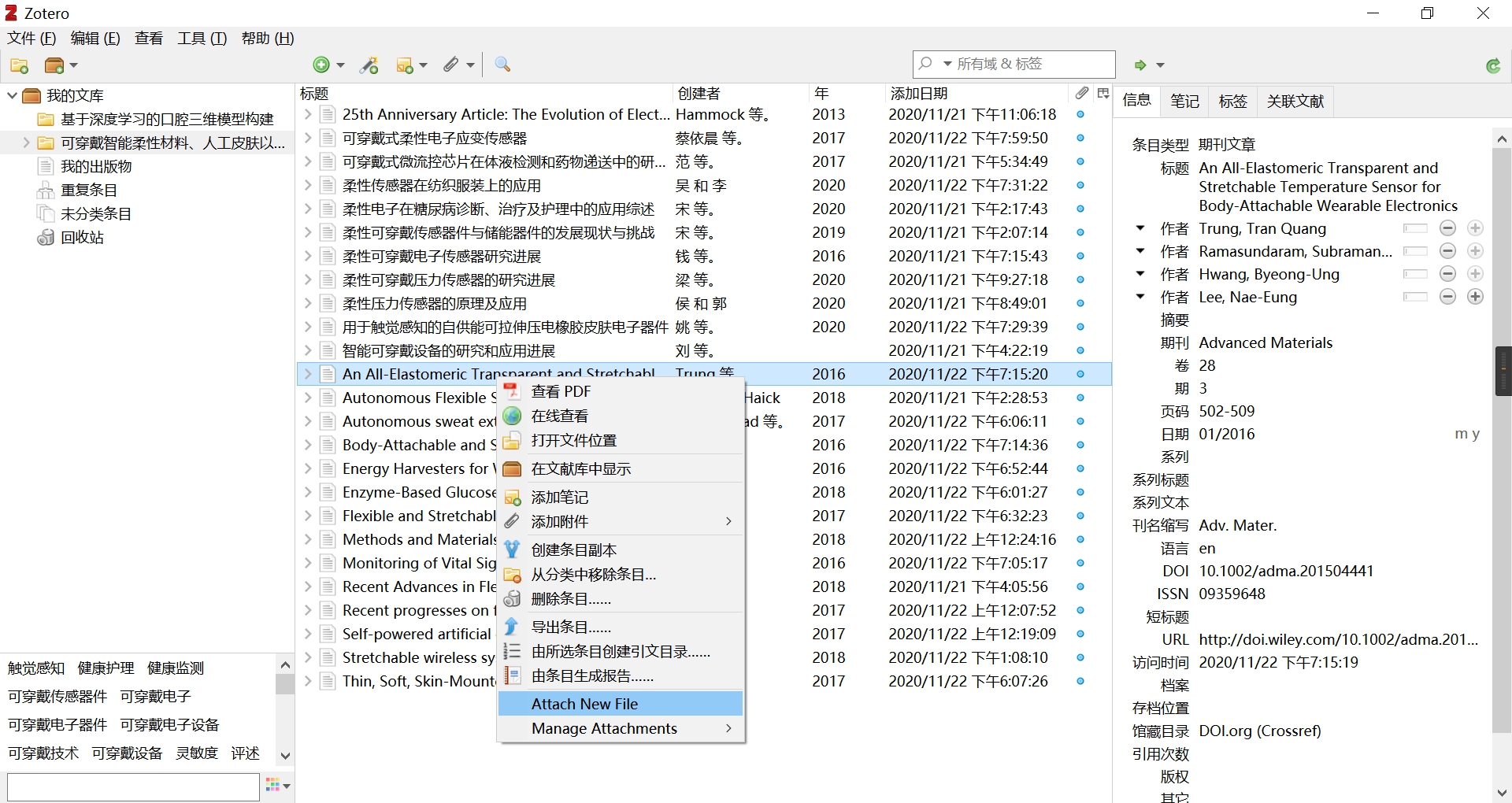
Task: Switch to the 笔记 tab
Action: point(1184,101)
